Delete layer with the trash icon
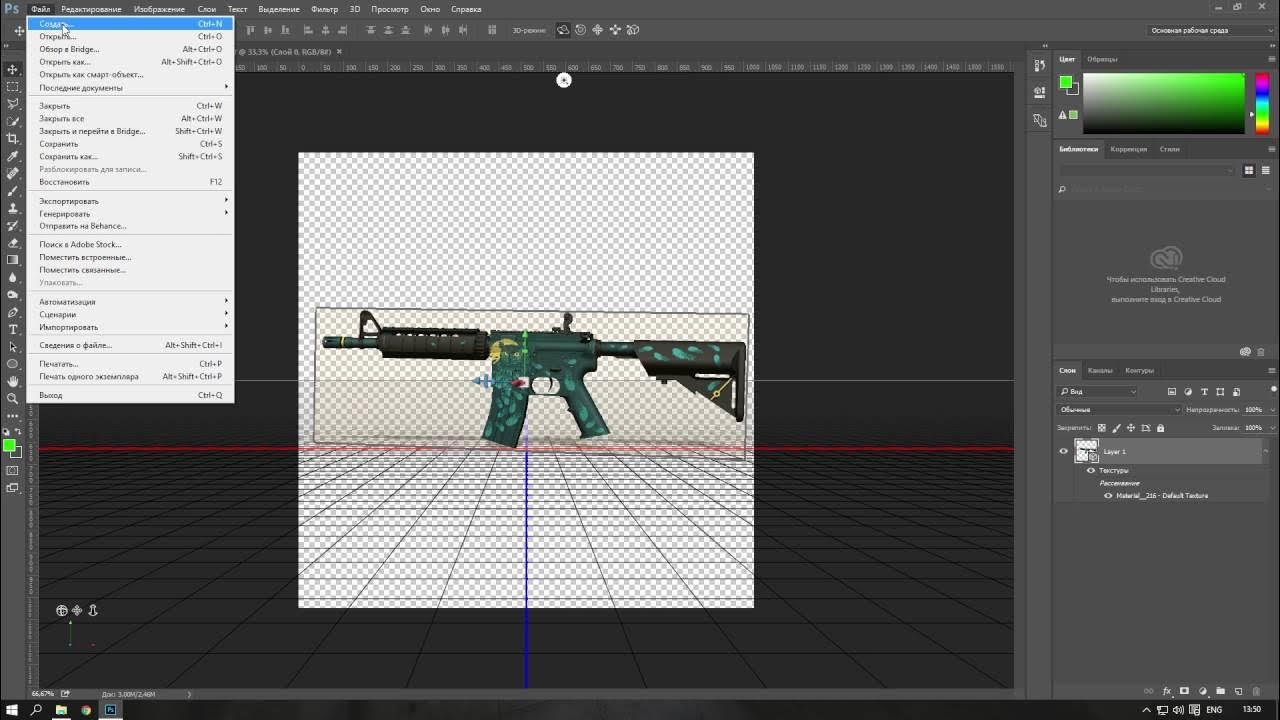1280x720 pixels. [x=1256, y=691]
